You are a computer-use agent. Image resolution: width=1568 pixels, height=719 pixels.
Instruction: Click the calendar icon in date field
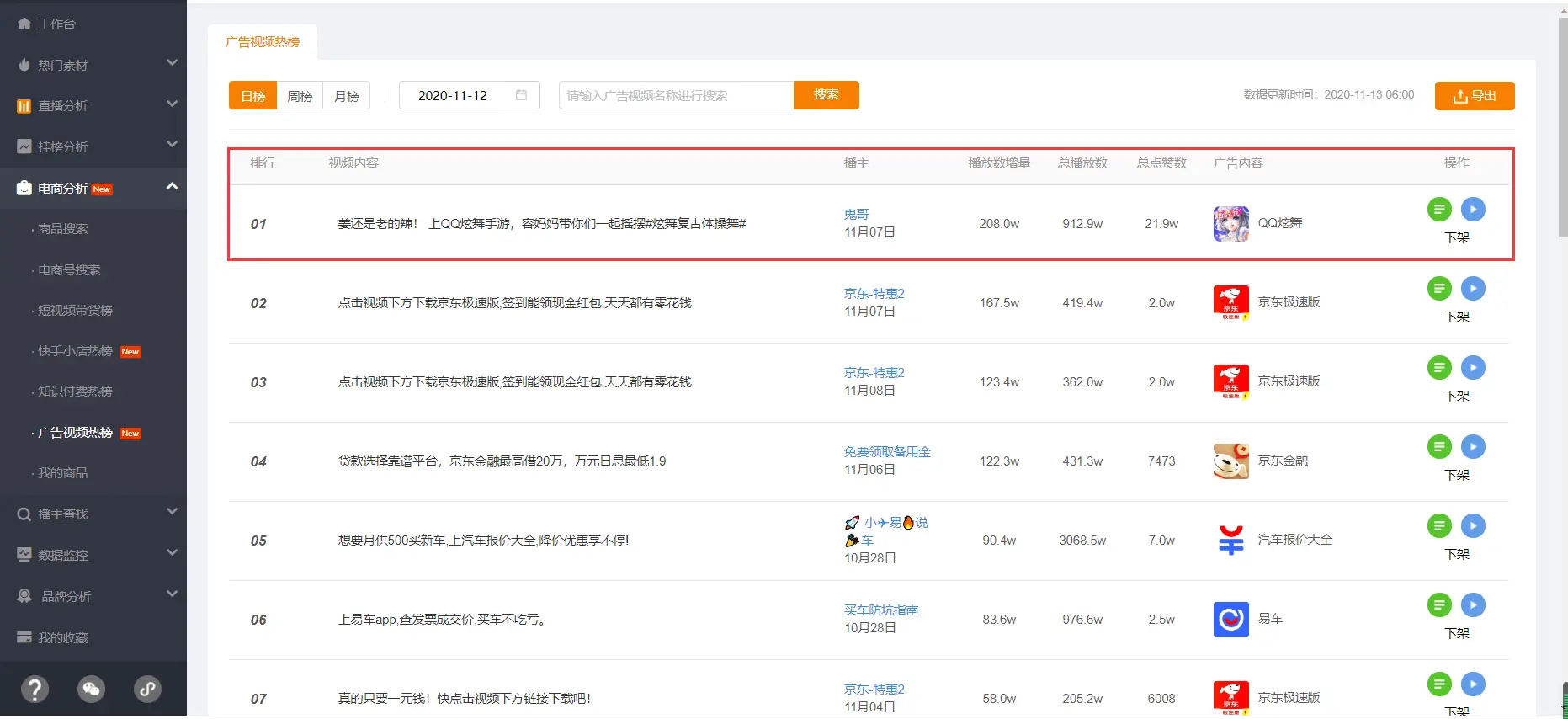click(521, 95)
